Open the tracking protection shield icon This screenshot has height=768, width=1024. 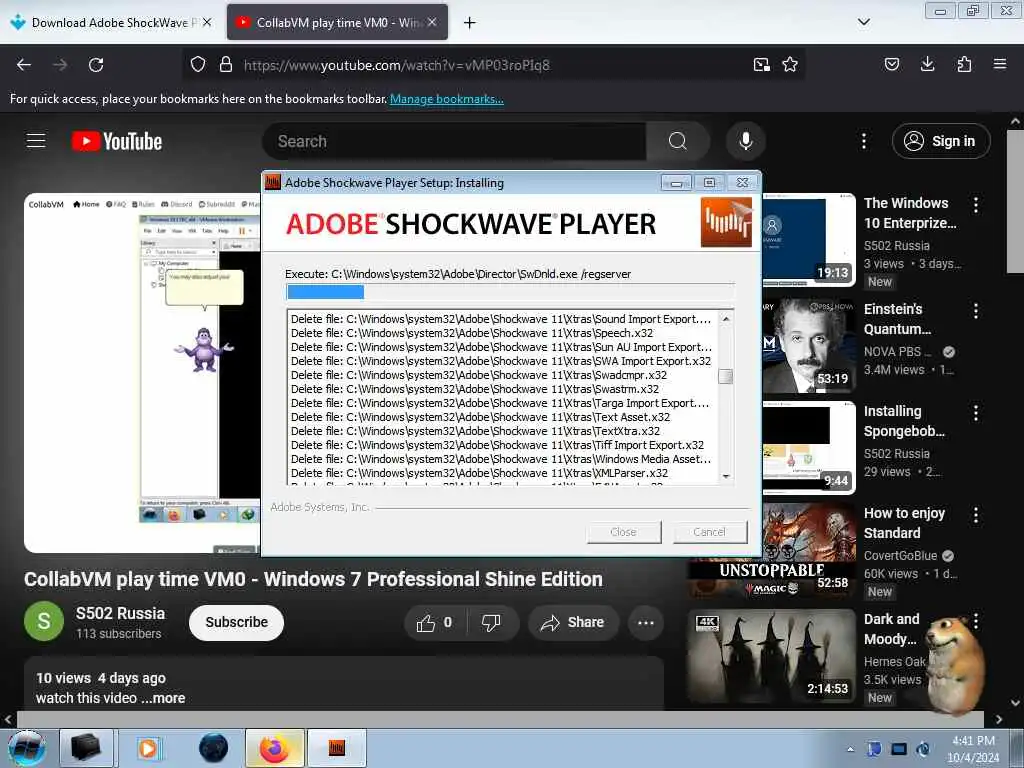[x=198, y=64]
